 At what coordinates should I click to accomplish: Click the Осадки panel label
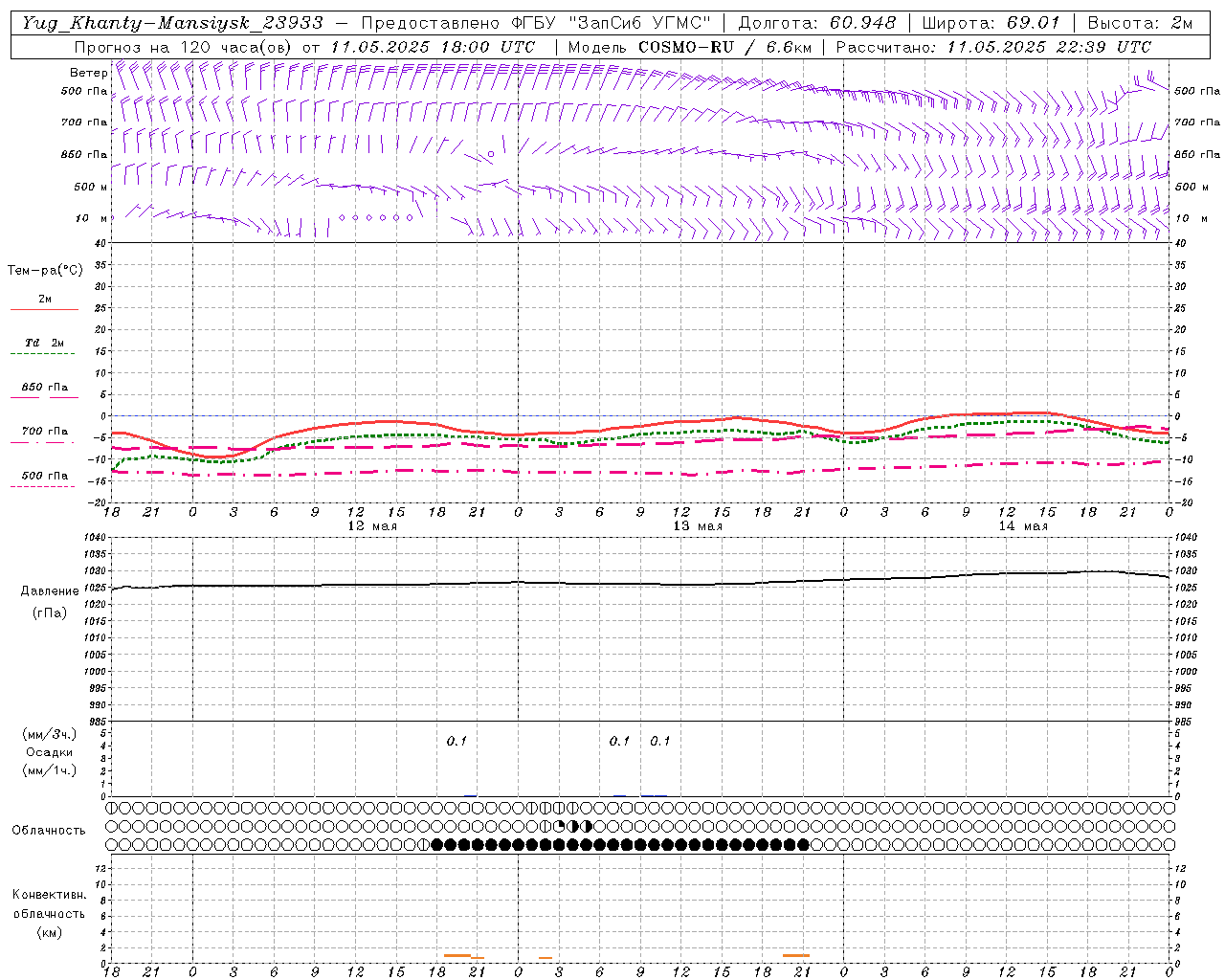49,752
